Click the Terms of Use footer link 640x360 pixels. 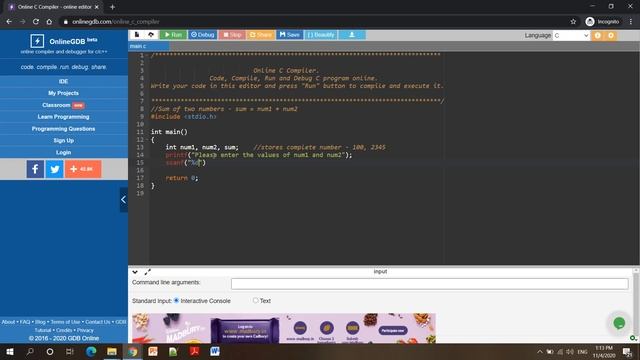[65, 322]
